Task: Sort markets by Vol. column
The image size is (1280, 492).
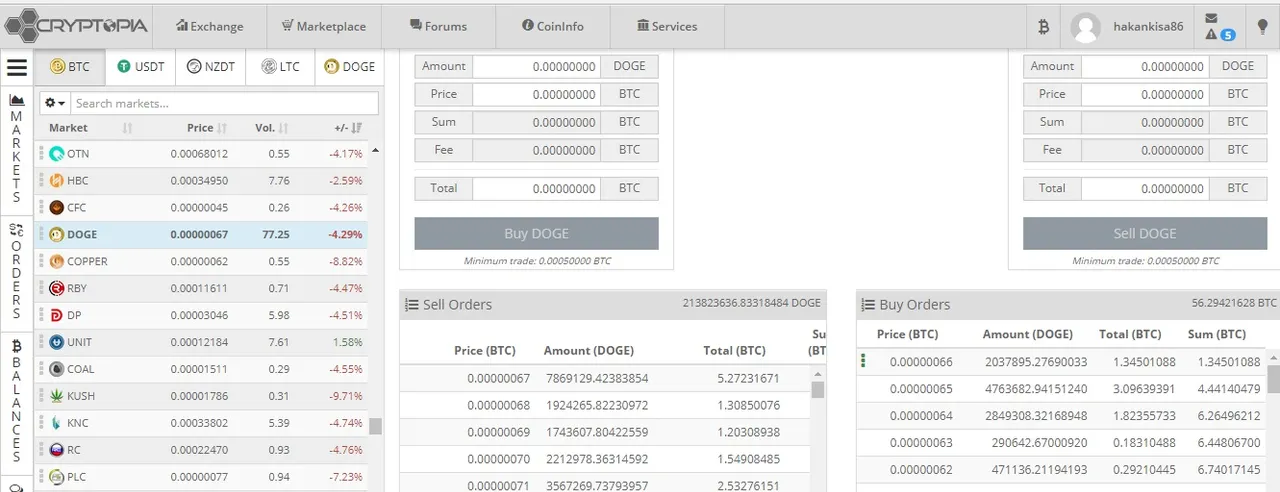Action: 271,128
